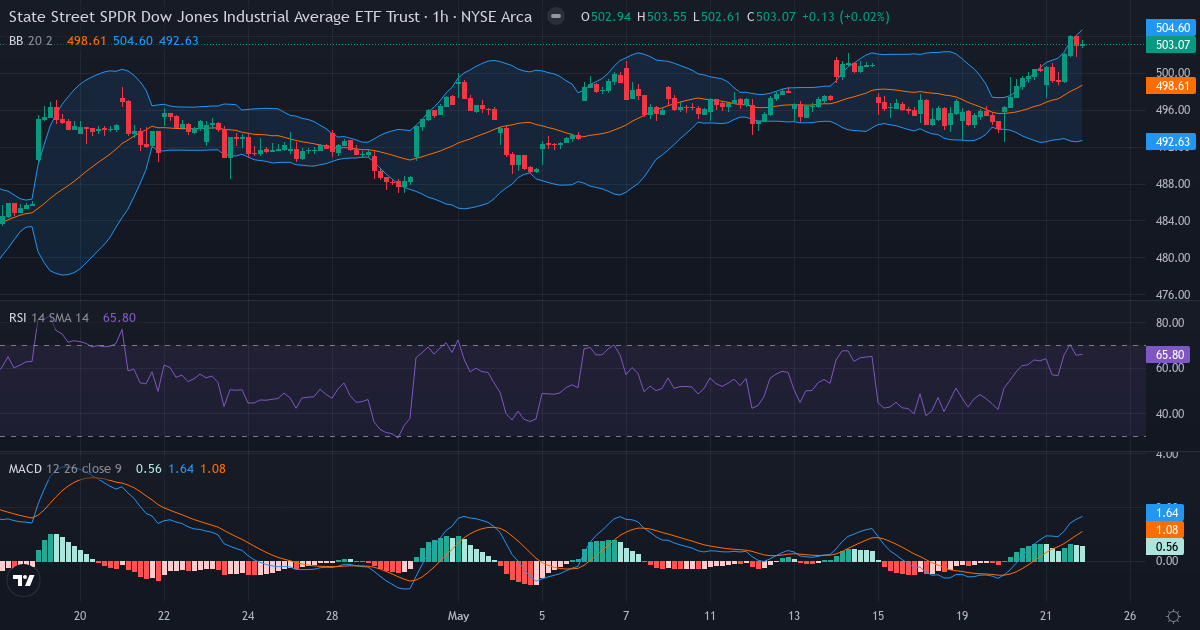Click high price value H503.55

coord(661,17)
